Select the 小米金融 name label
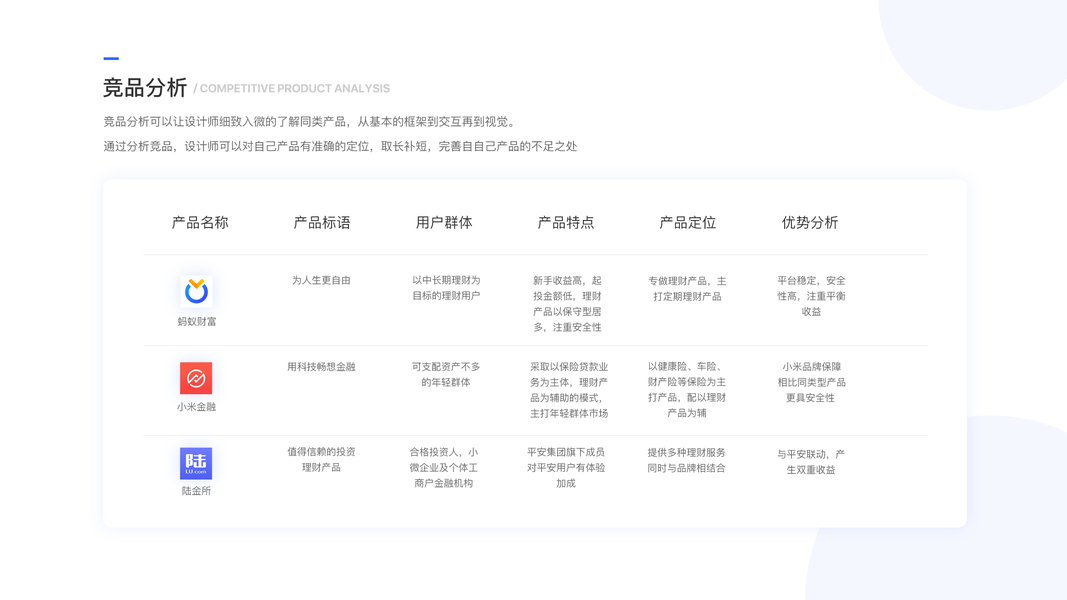The image size is (1067, 600). click(196, 406)
